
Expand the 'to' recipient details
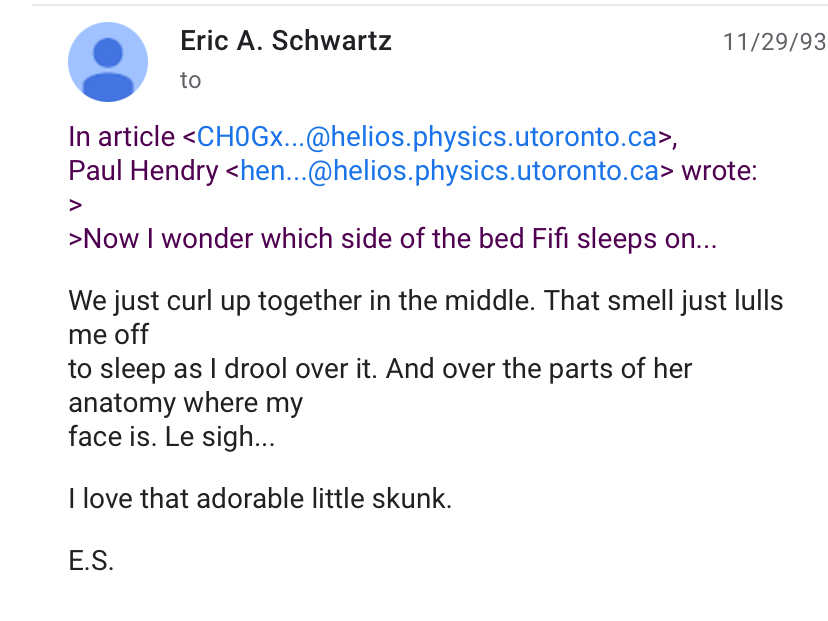point(190,81)
